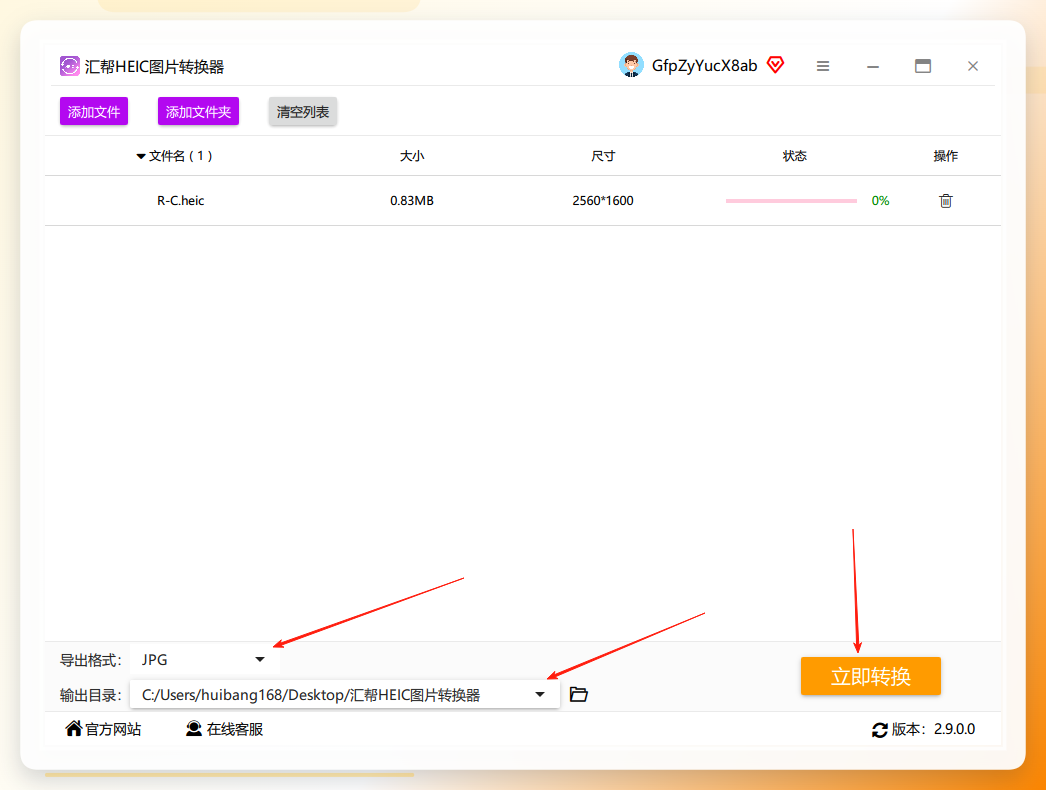Click the customer service headset icon

click(x=193, y=729)
